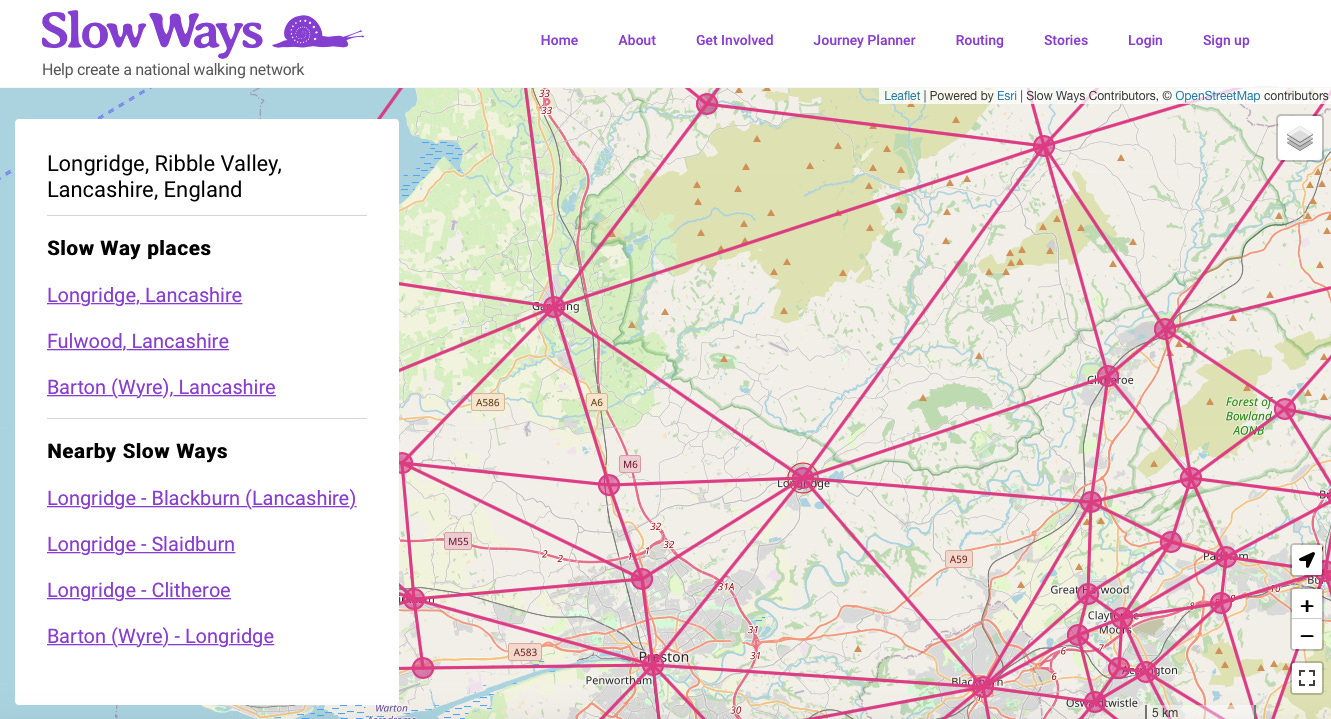Open Barton (Wyre), Lancashire place link

[x=161, y=387]
